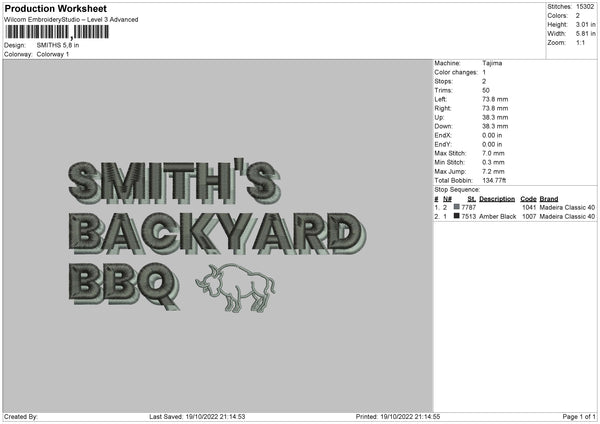Click the stitch count 7513
This screenshot has height=424, width=600.
click(469, 217)
